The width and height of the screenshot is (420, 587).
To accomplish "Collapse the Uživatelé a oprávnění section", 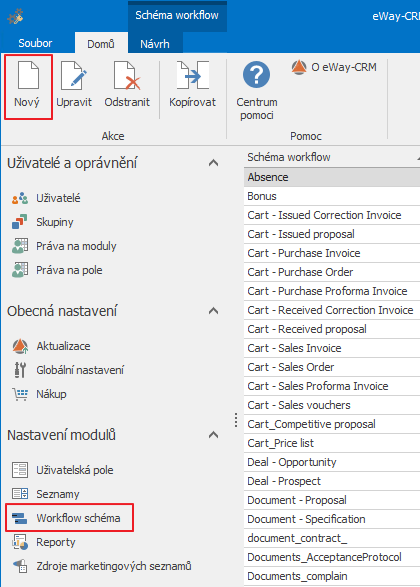I will click(x=213, y=163).
